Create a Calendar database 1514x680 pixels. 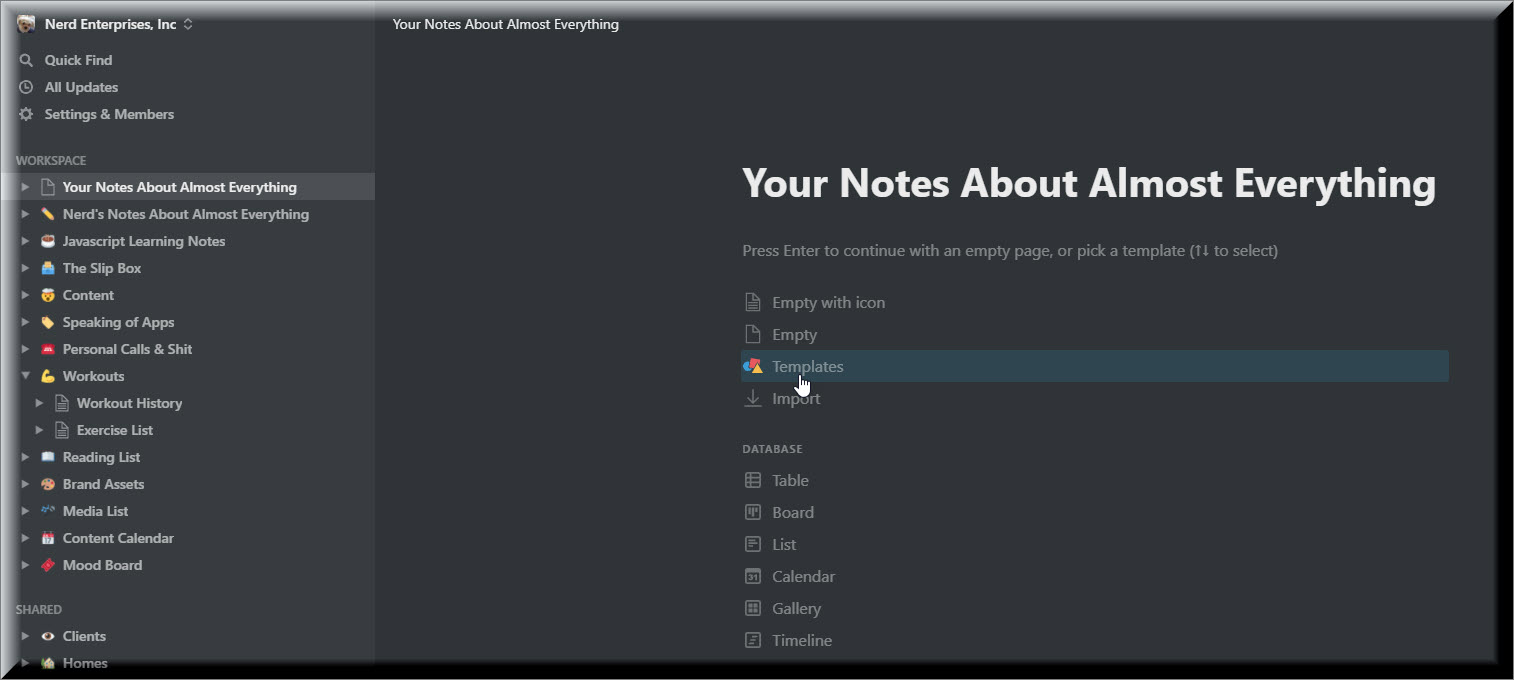pyautogui.click(x=803, y=576)
